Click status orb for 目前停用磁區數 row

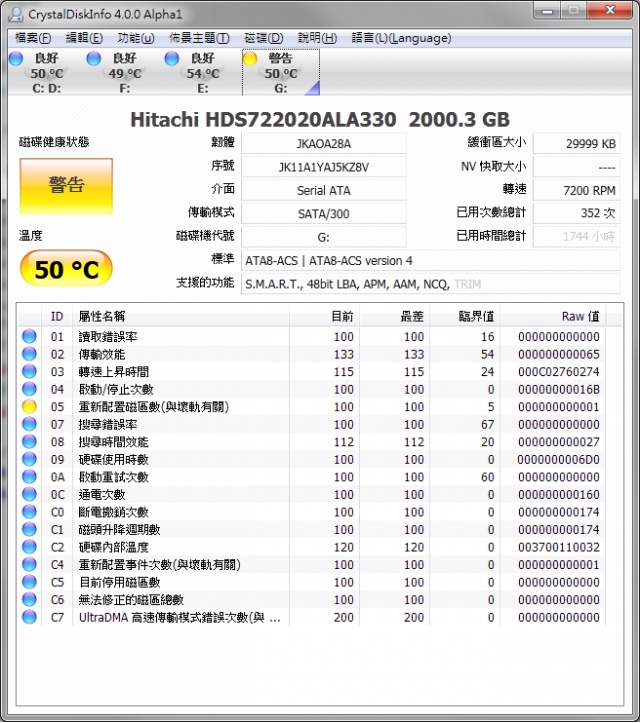click(29, 581)
